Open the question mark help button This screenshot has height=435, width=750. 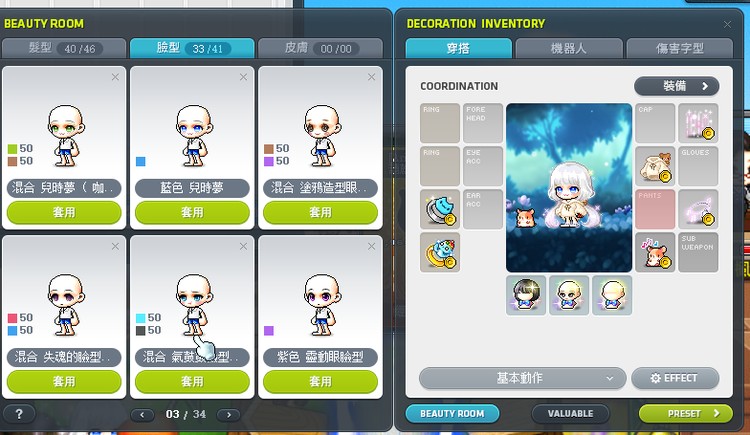[19, 414]
